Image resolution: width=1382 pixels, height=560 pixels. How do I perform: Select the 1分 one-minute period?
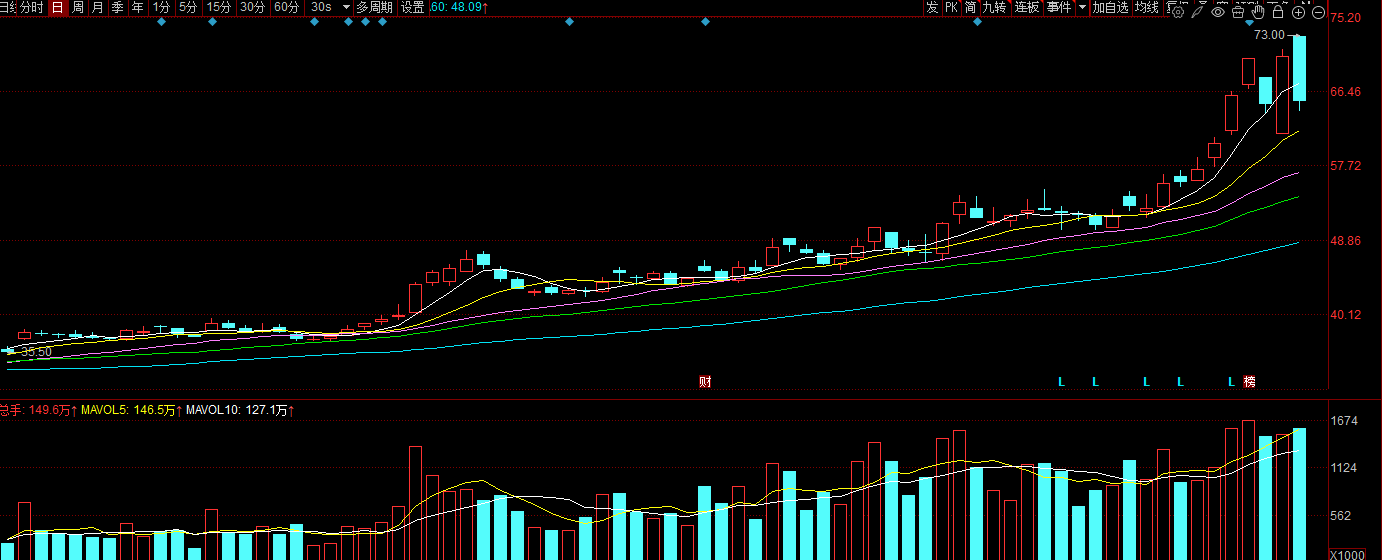(161, 7)
